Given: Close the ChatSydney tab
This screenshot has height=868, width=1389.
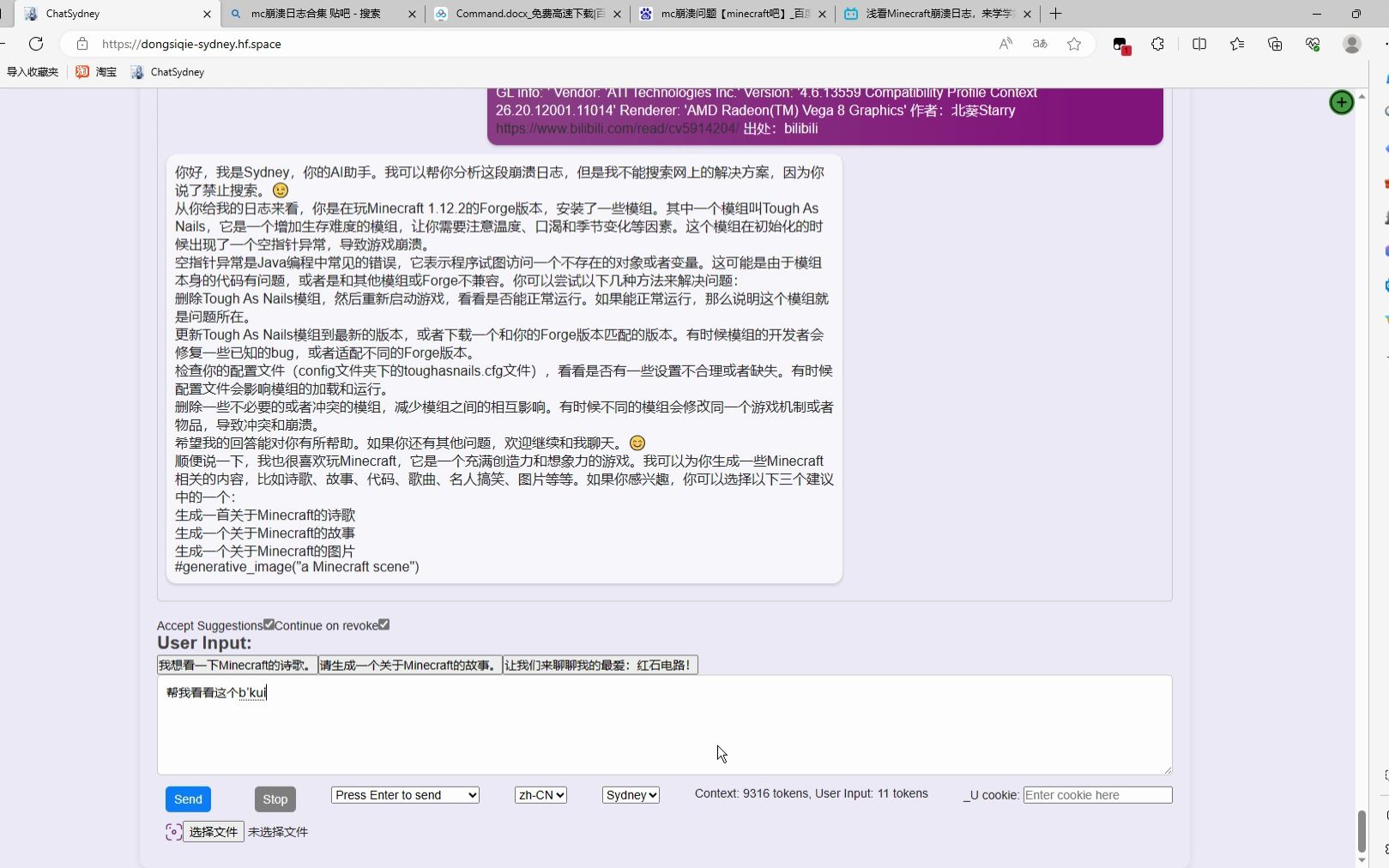Looking at the screenshot, I should (x=207, y=14).
